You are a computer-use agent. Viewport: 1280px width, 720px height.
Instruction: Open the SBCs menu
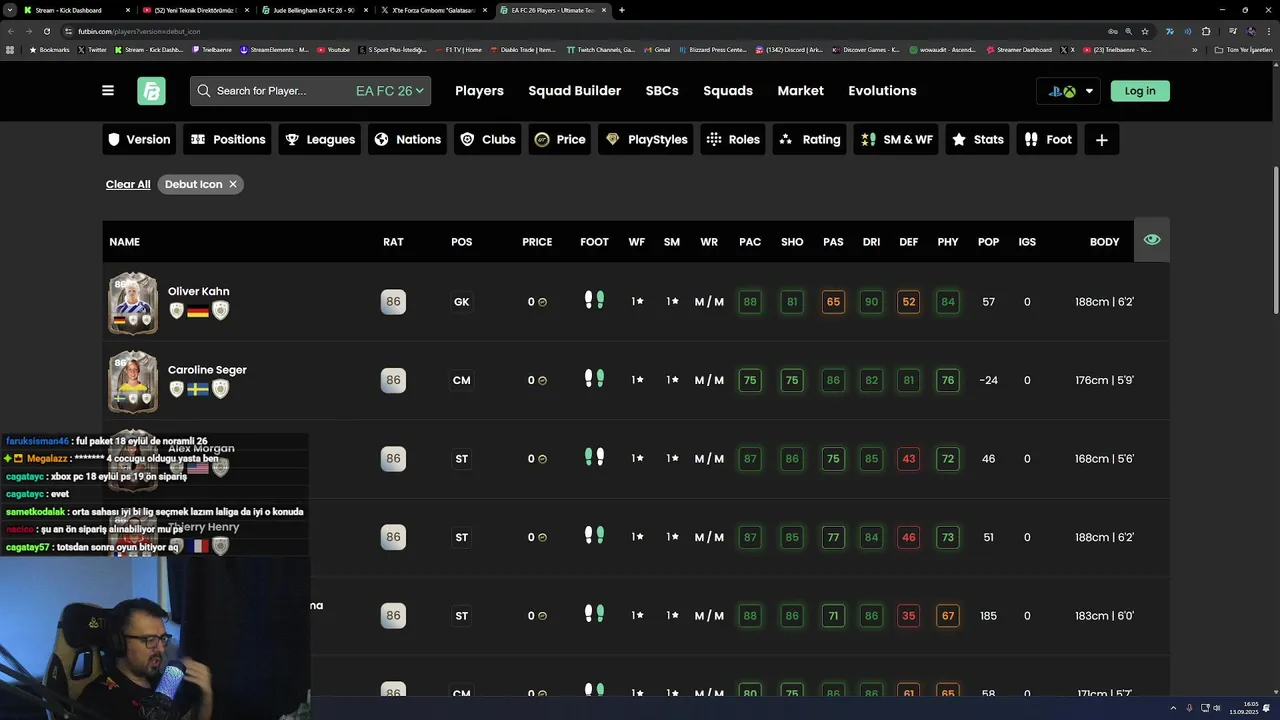coord(662,91)
